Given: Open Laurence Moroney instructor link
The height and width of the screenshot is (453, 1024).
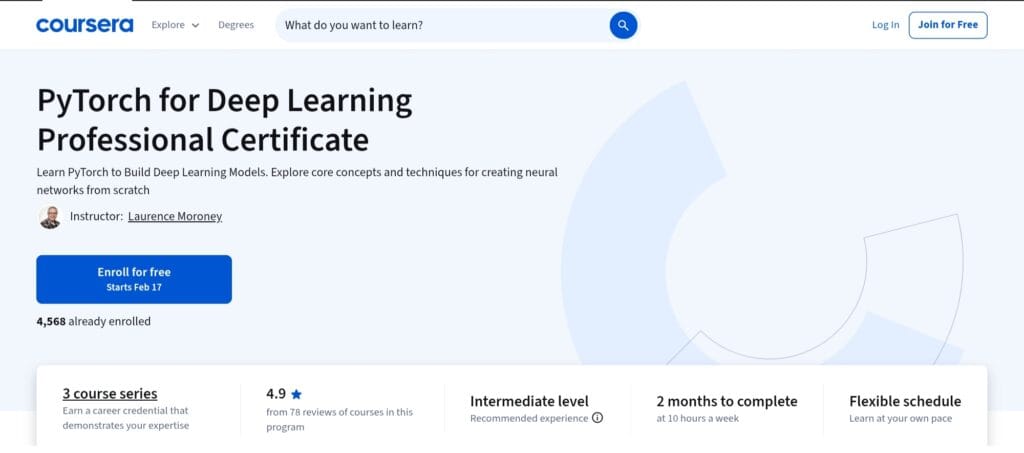Looking at the screenshot, I should click(x=175, y=216).
